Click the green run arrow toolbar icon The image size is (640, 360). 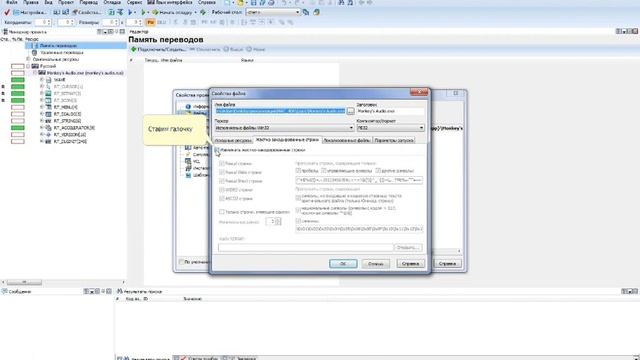pos(143,13)
